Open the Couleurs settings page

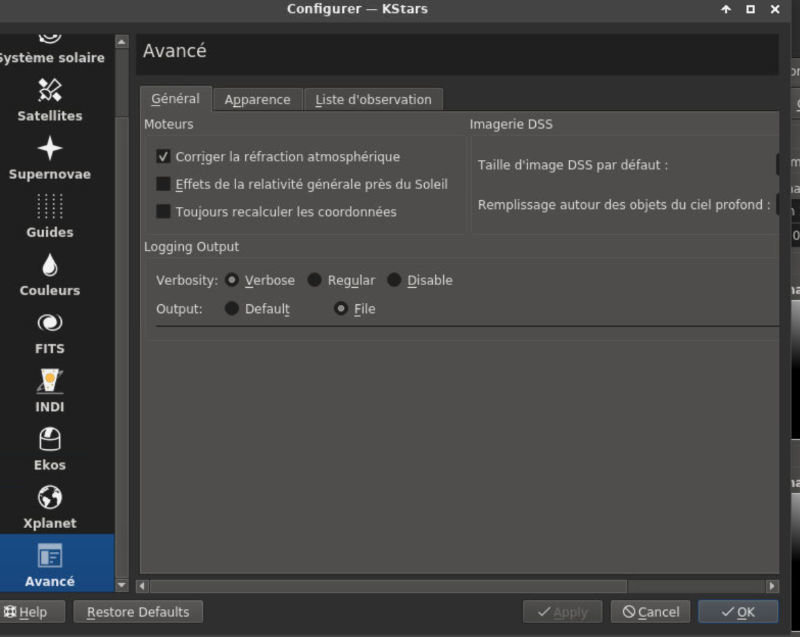49,275
